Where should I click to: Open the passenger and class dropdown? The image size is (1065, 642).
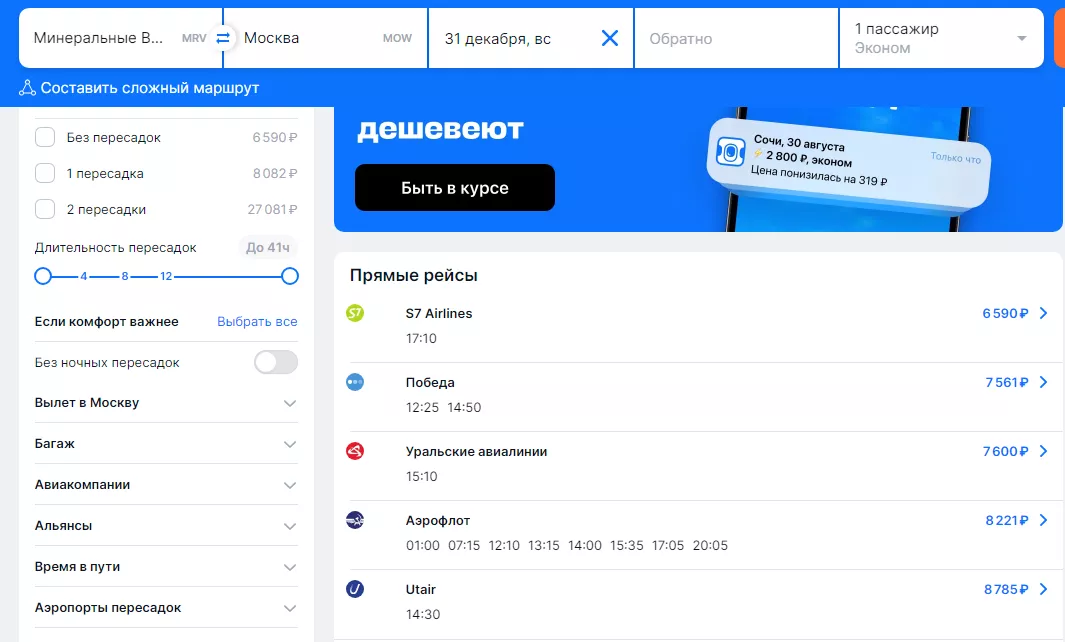pos(939,38)
